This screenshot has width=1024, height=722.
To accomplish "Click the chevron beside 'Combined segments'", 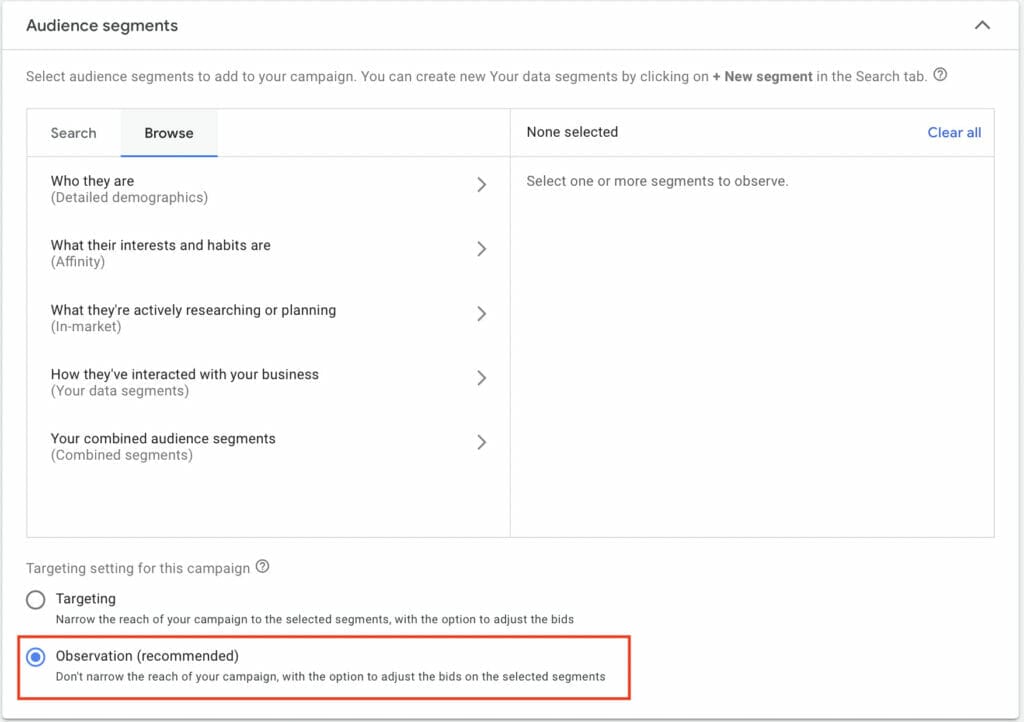I will point(482,442).
